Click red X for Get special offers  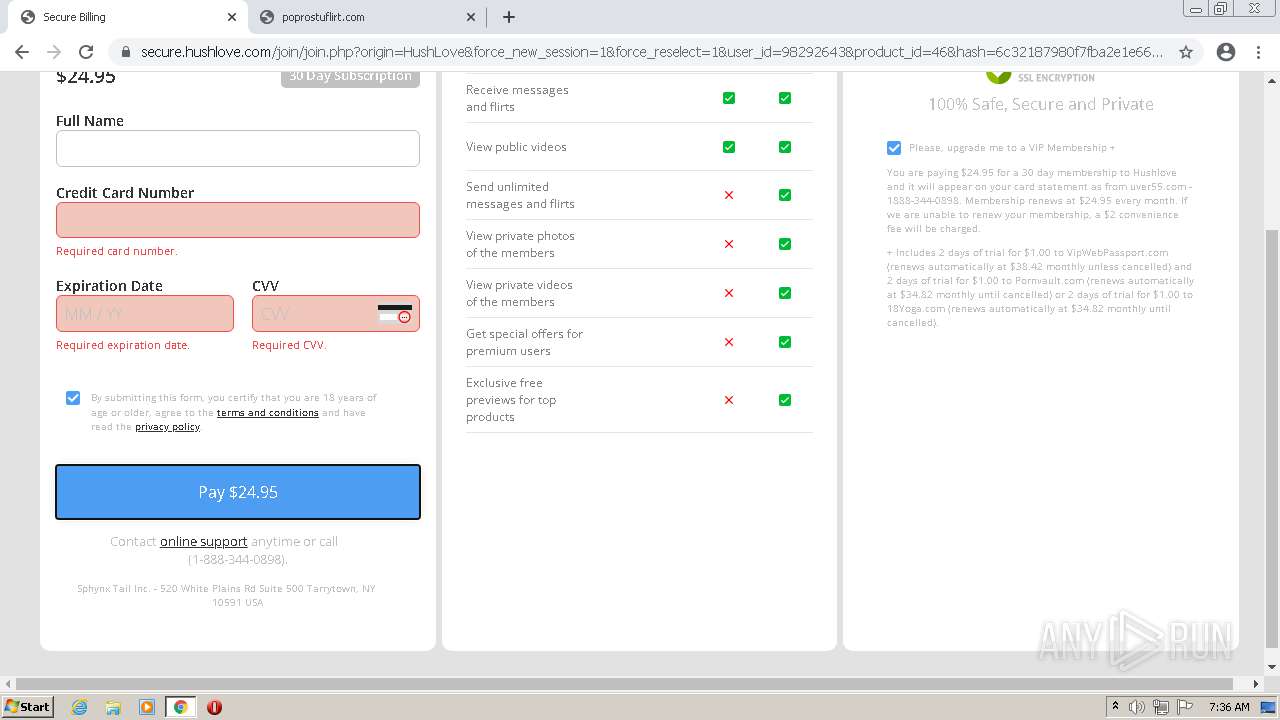point(729,342)
